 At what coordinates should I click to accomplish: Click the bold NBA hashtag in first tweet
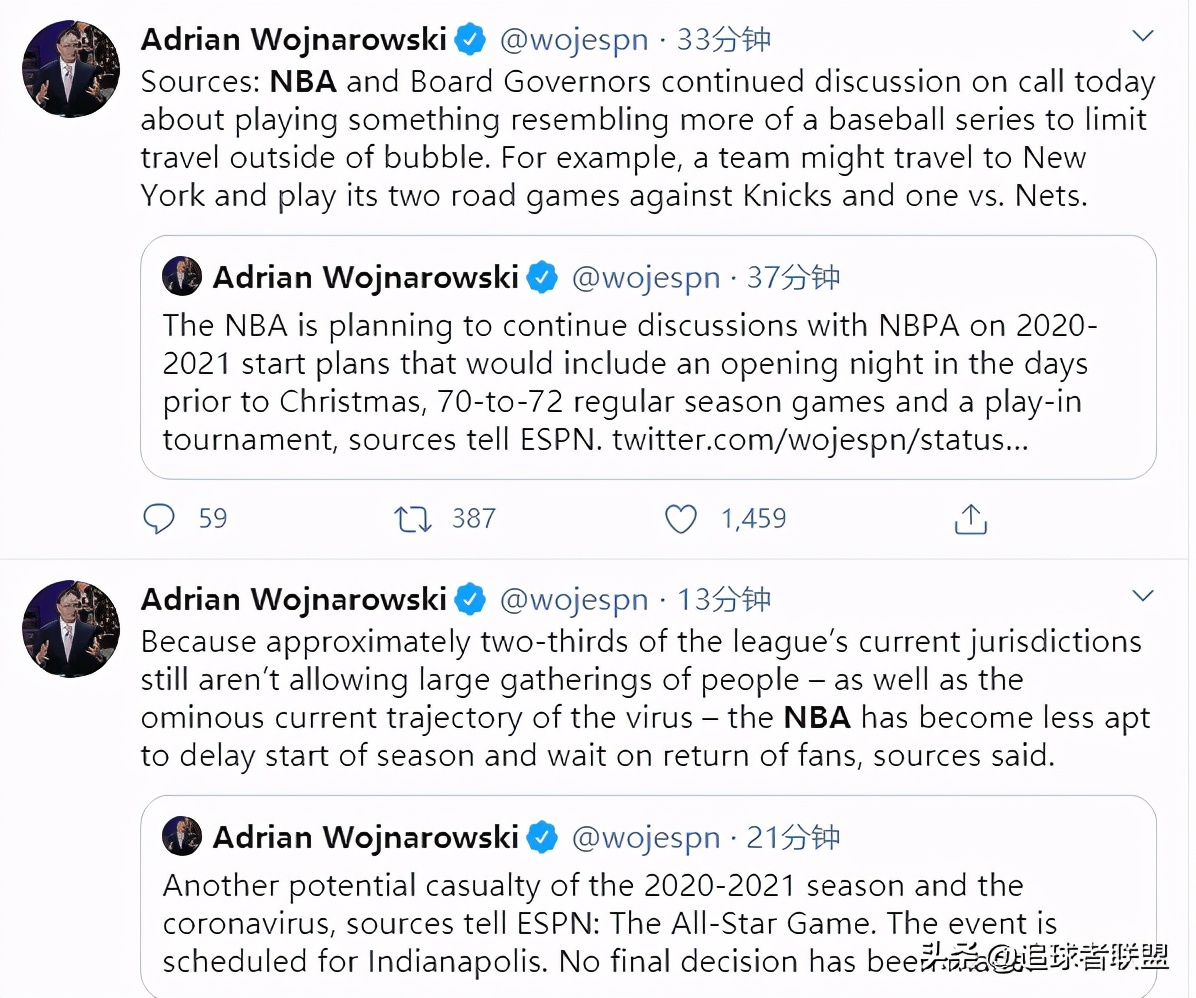[303, 82]
